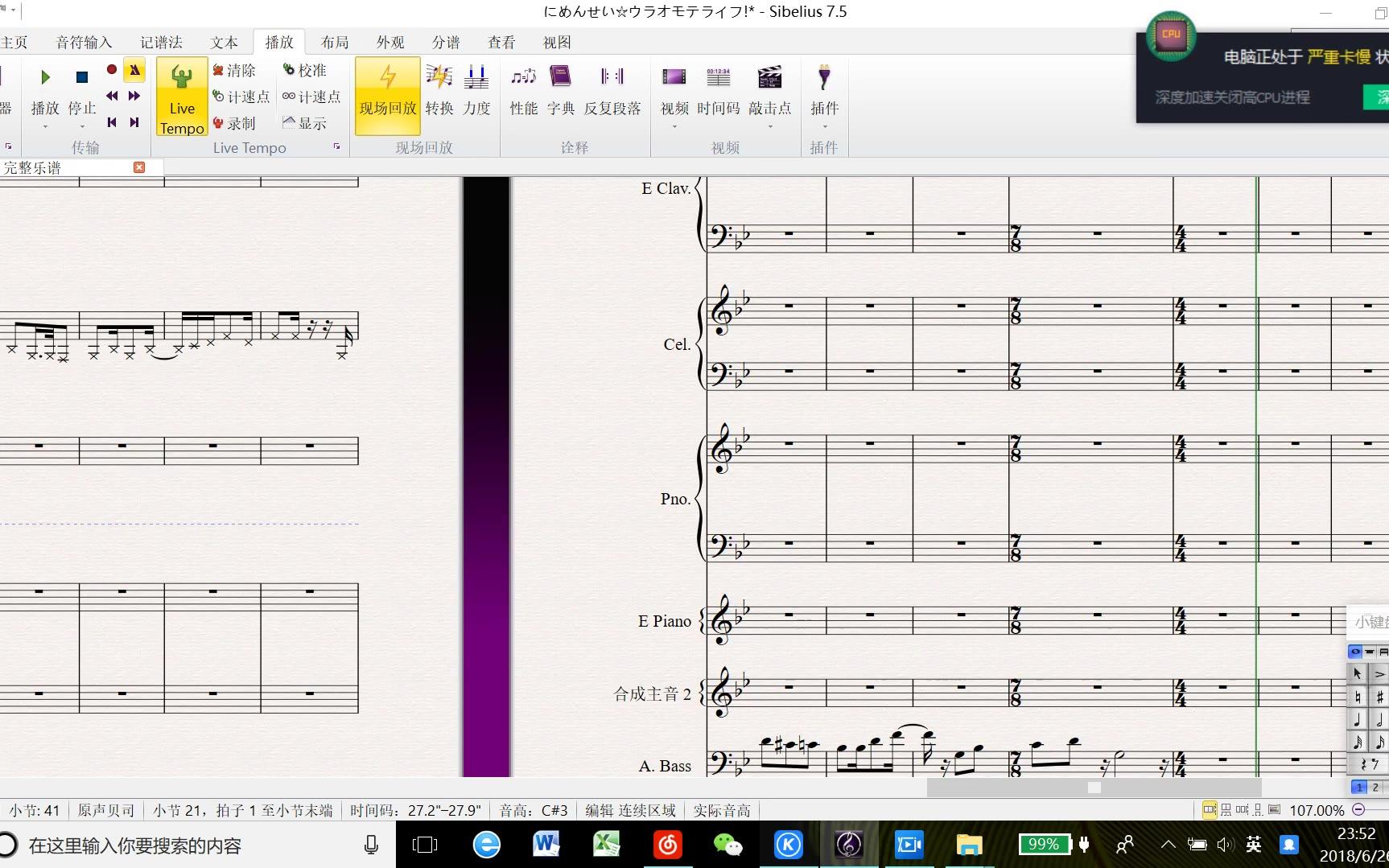
Task: Click the horizontal scrollbar thumb below the score
Action: pos(1094,788)
